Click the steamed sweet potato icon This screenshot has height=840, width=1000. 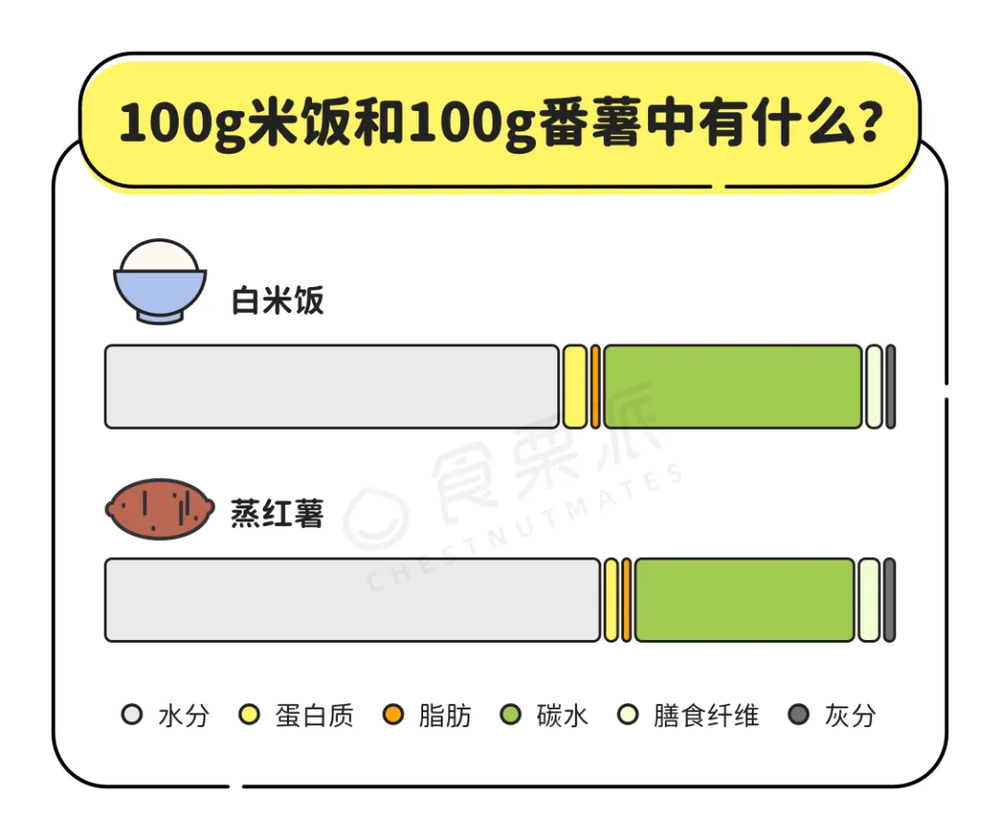coord(160,509)
